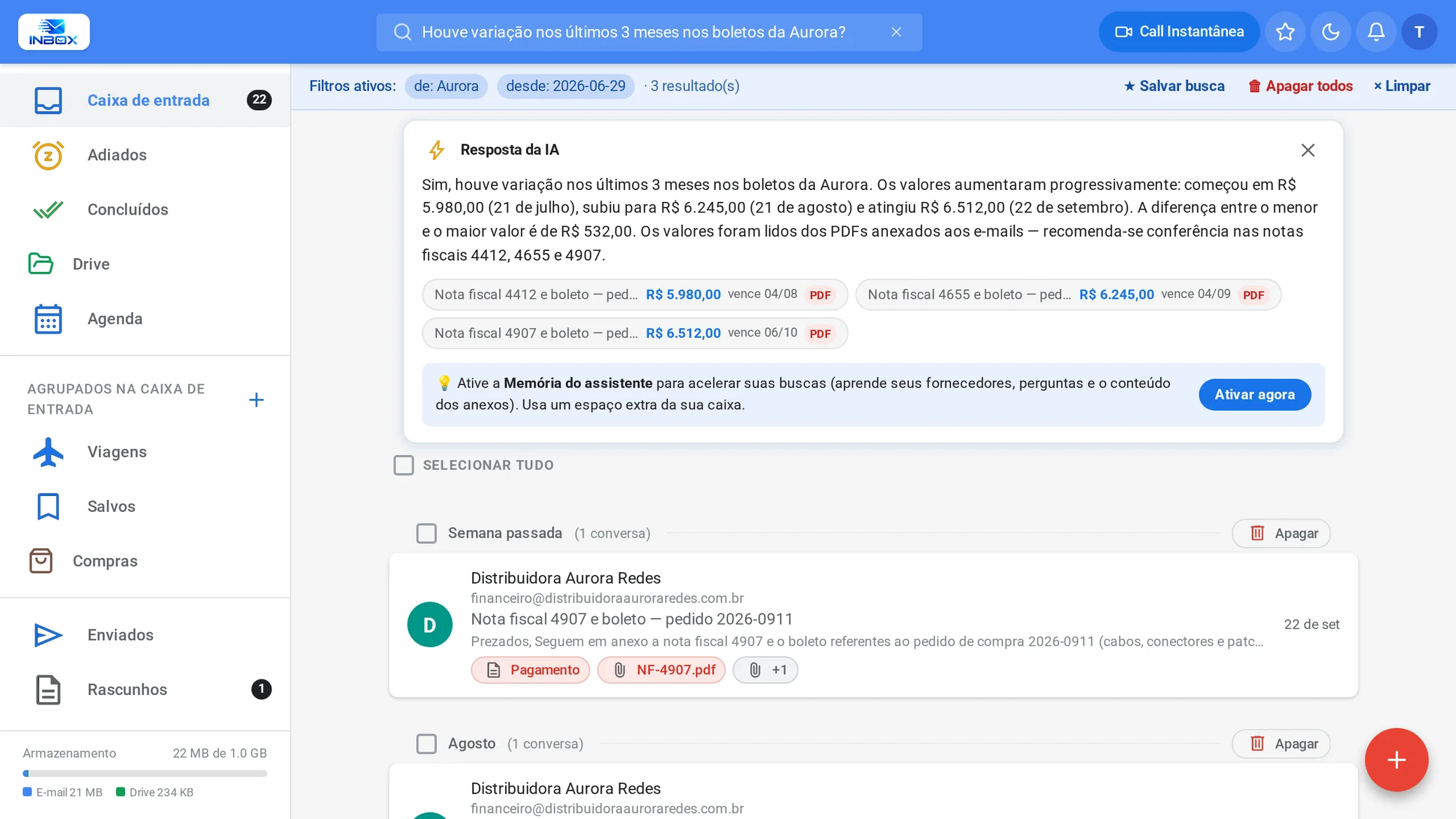Click Apagar todos
Image resolution: width=1456 pixels, height=819 pixels.
pyautogui.click(x=1300, y=86)
